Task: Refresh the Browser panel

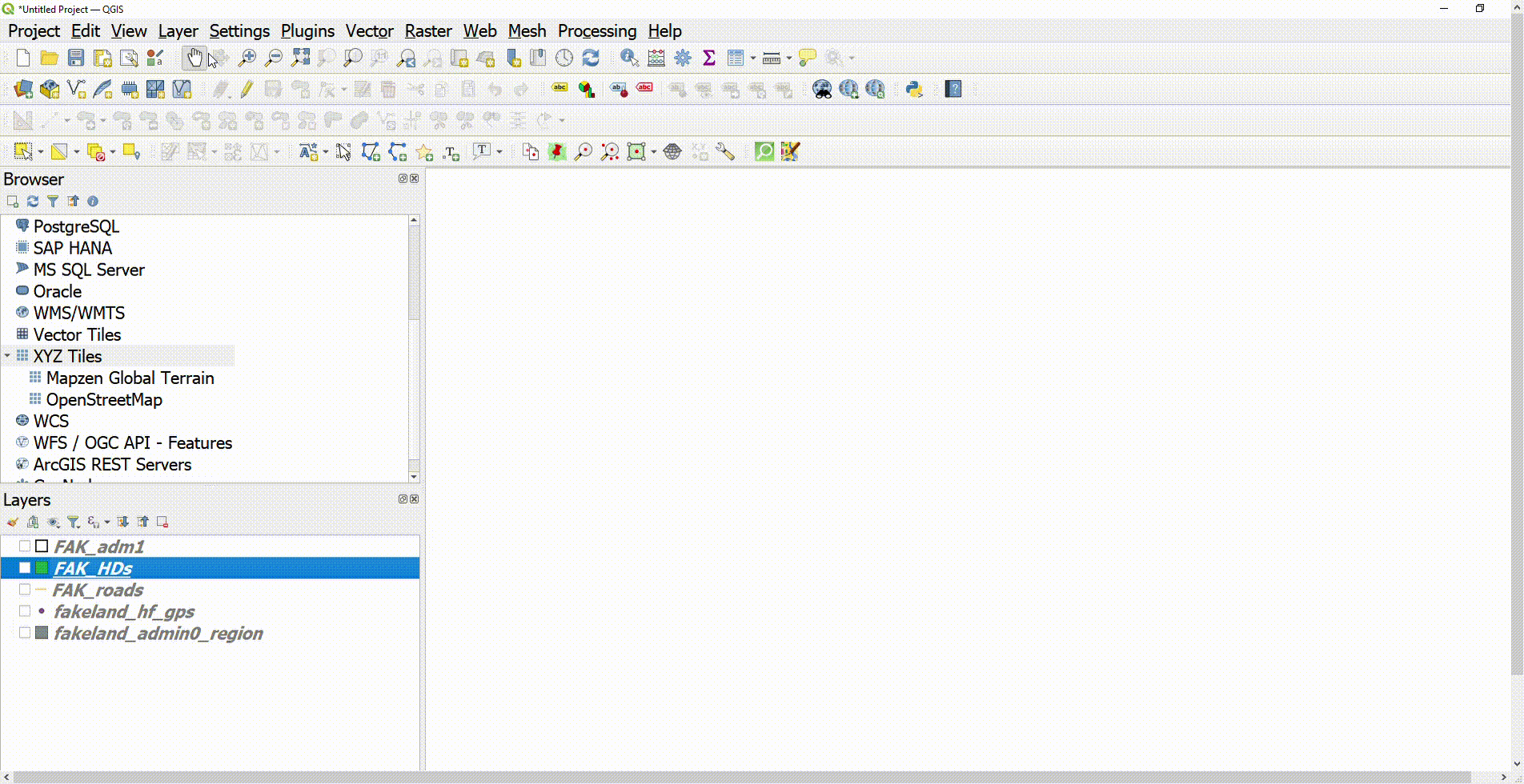Action: point(33,202)
